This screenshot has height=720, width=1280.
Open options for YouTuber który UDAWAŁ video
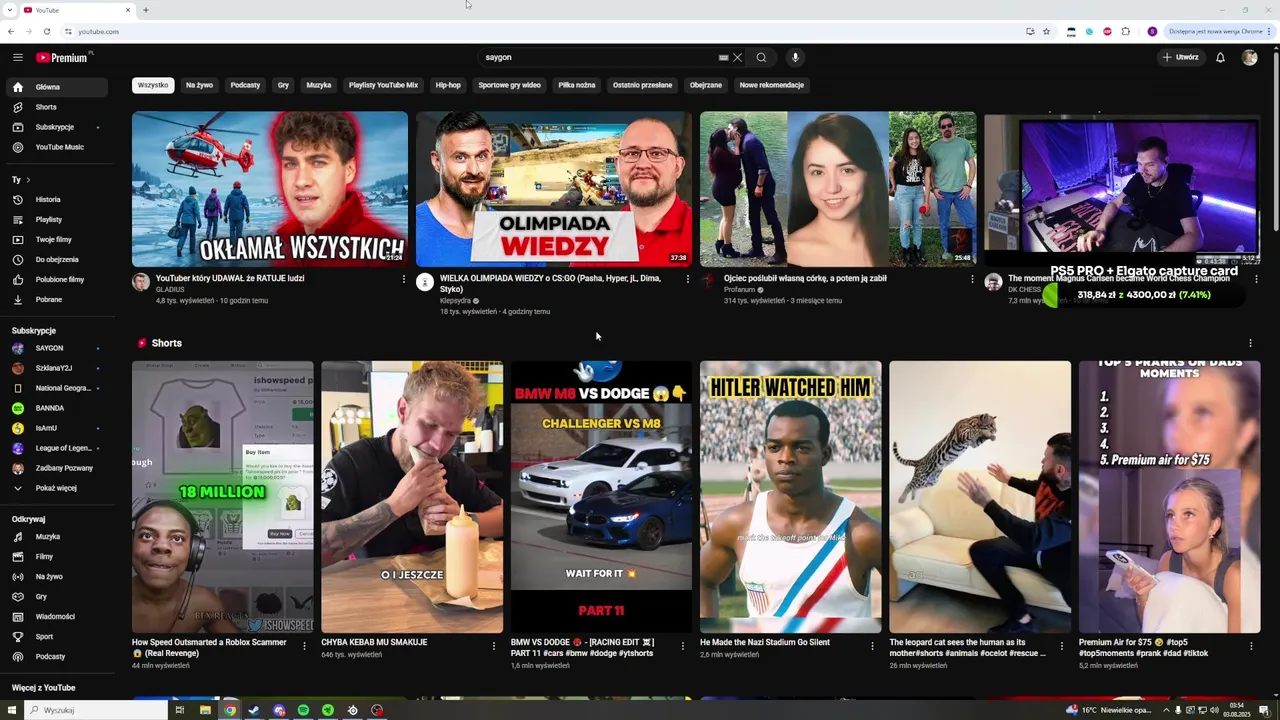point(404,279)
